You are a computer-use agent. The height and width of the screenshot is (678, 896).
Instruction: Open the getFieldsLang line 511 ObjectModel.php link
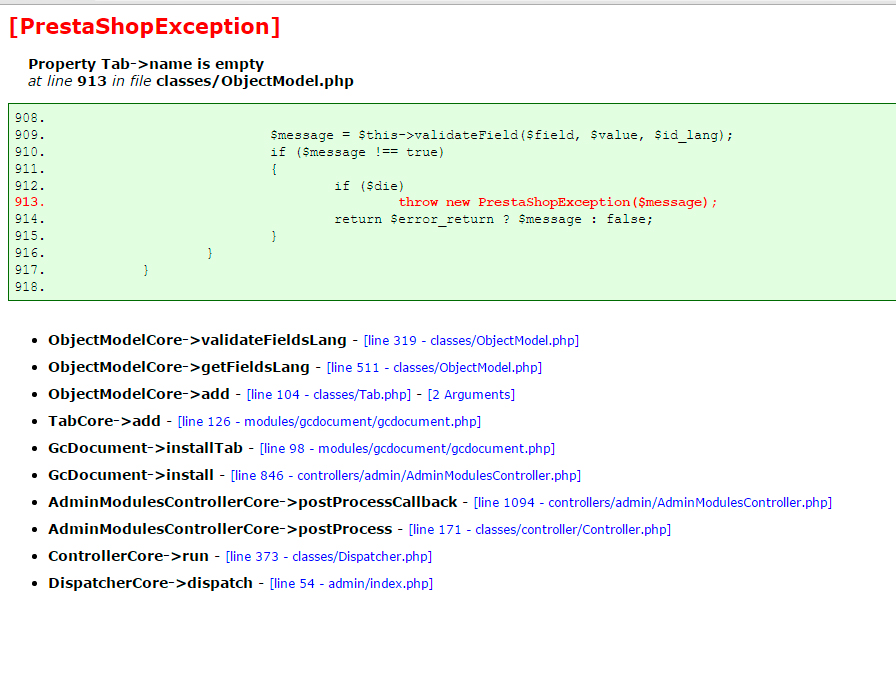pos(434,368)
